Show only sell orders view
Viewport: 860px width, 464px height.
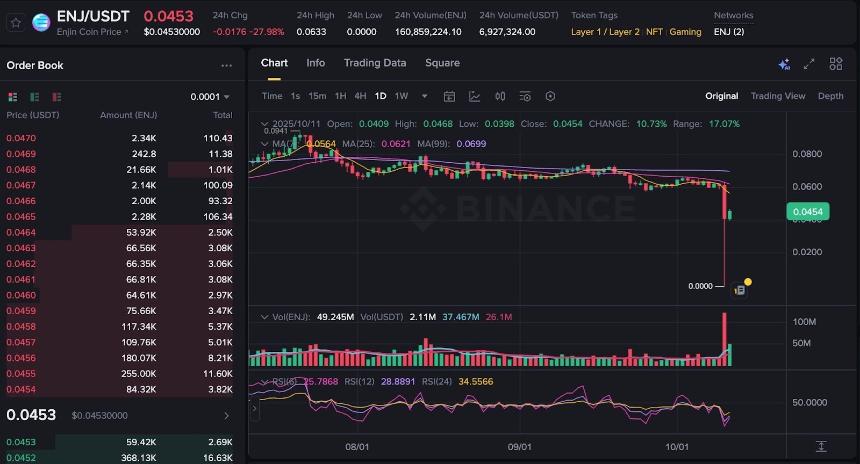[x=57, y=97]
